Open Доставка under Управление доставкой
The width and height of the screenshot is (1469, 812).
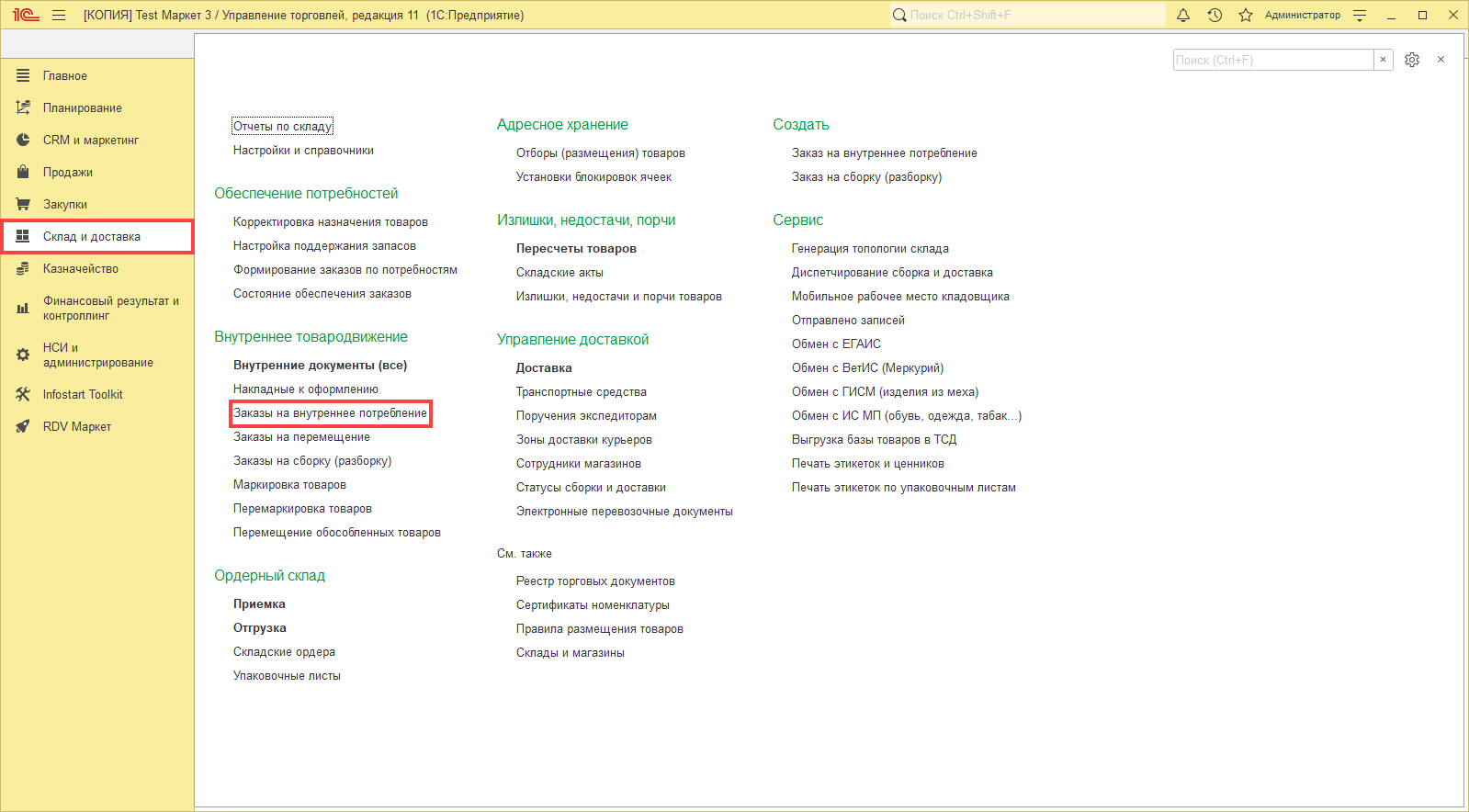[x=544, y=368]
